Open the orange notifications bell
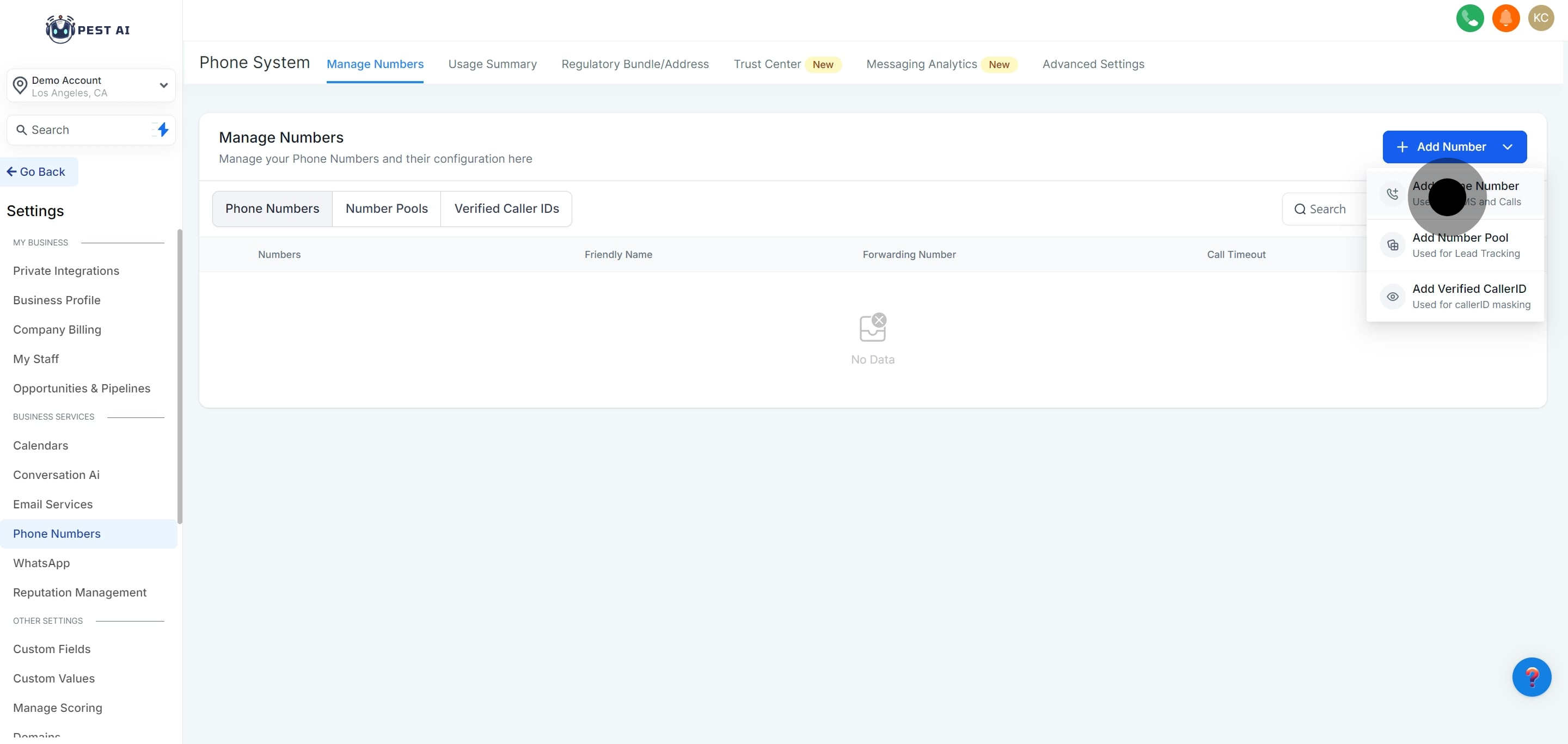Viewport: 1568px width, 744px height. [x=1505, y=19]
